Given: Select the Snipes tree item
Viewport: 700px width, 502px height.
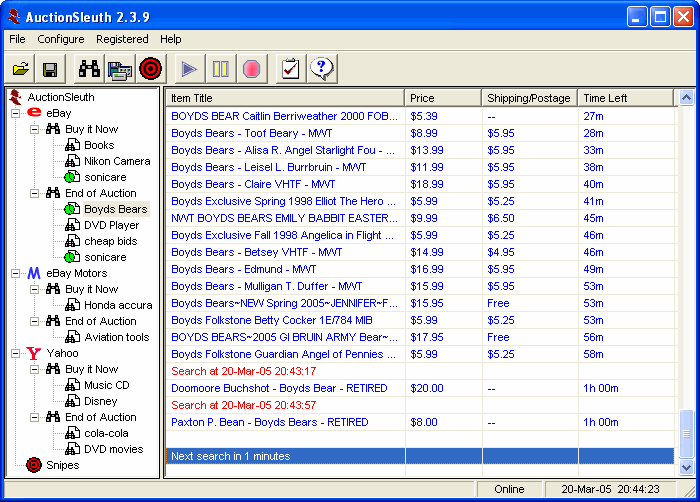Looking at the screenshot, I should pos(62,465).
